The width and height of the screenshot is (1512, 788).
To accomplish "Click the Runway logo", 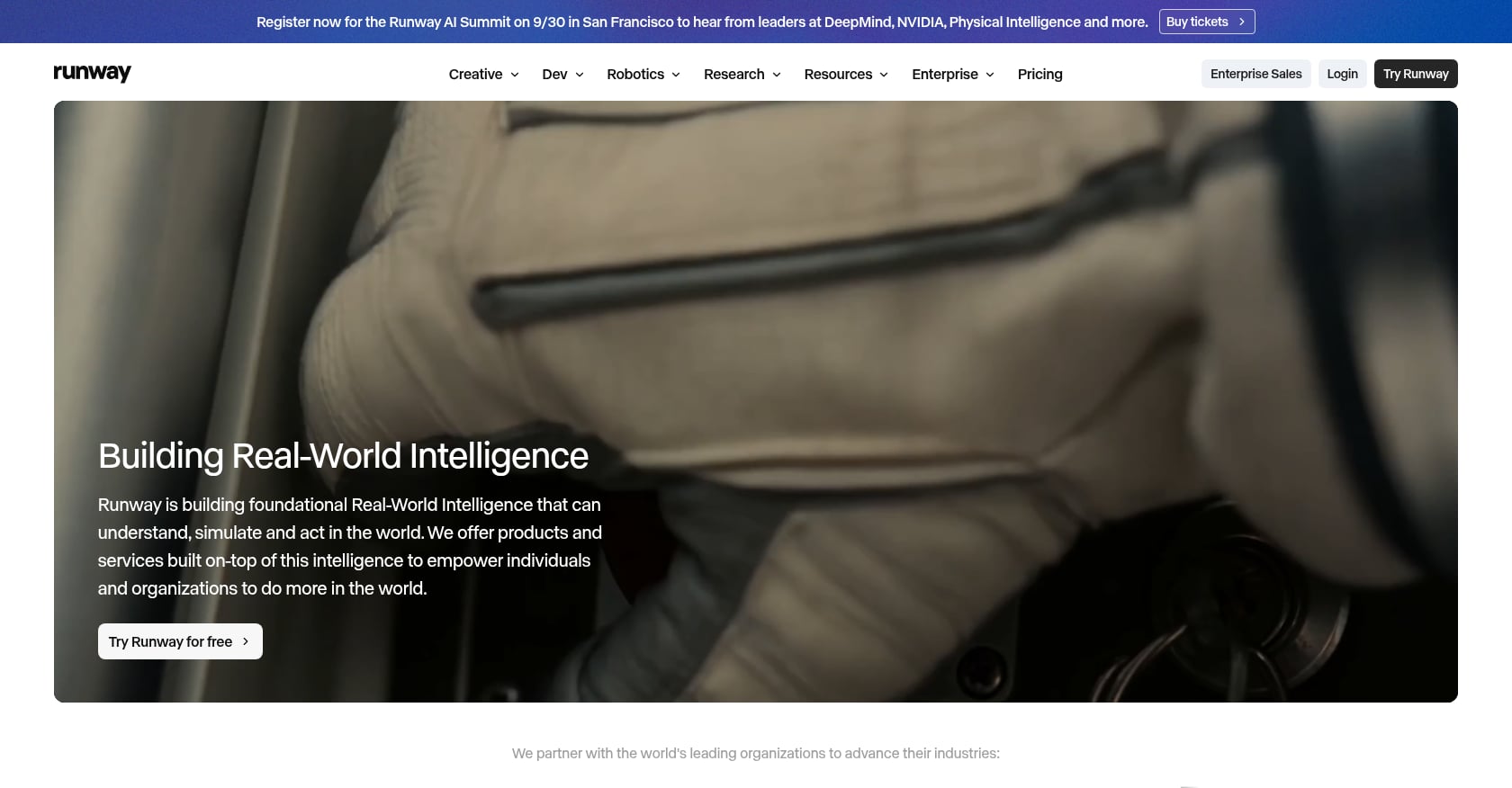I will 92,73.
